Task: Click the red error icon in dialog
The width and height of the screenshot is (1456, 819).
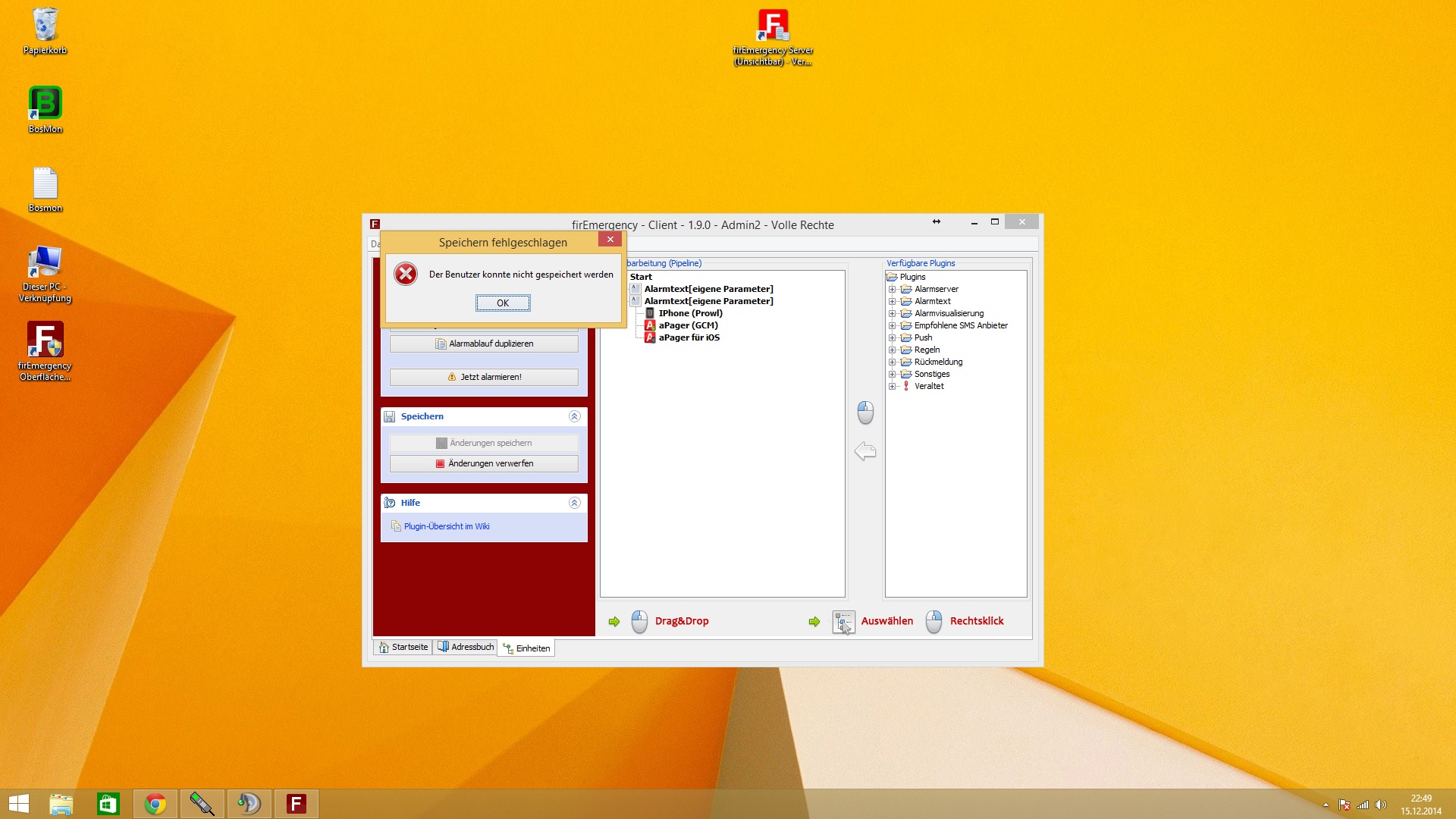Action: 406,275
